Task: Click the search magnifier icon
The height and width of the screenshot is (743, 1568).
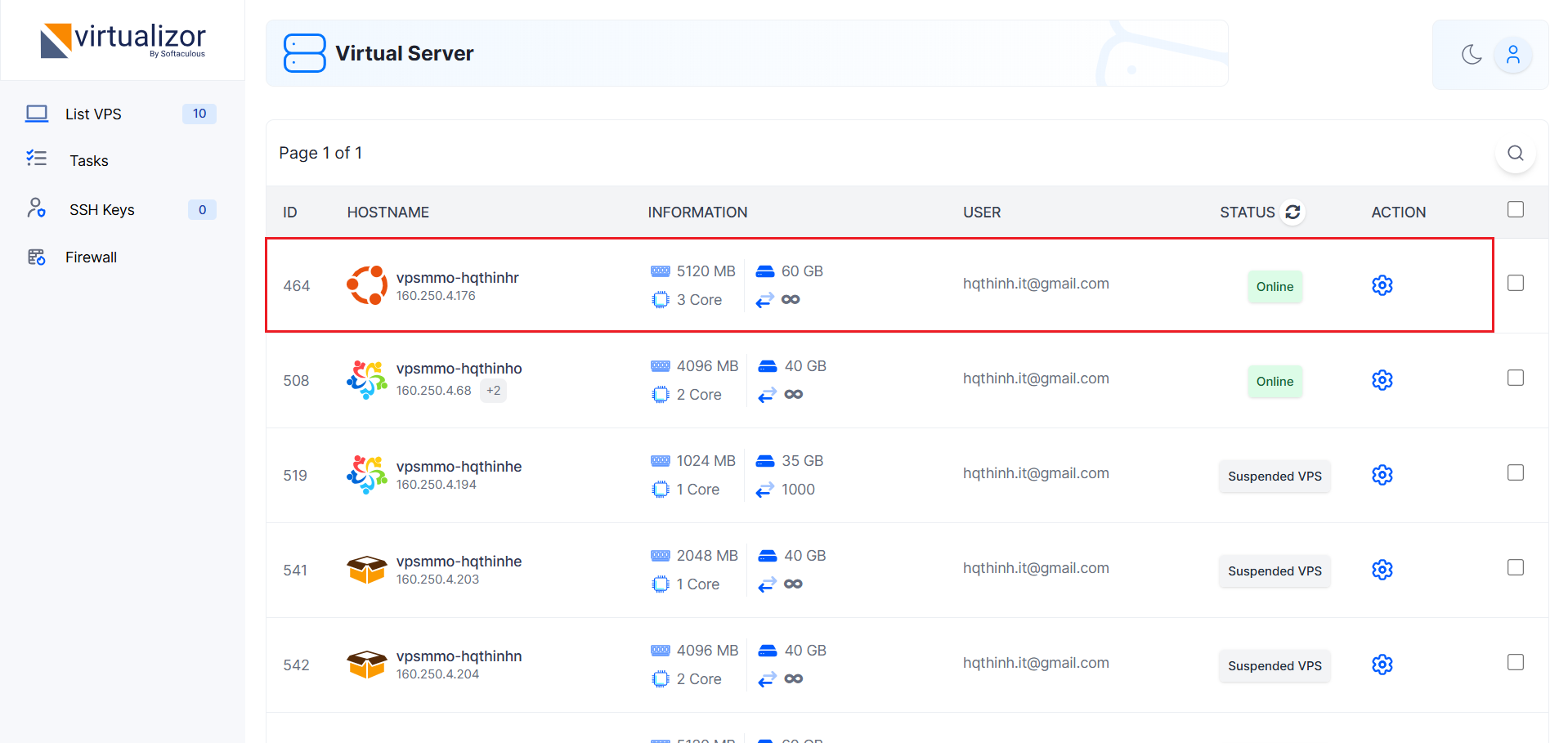Action: coord(1515,153)
